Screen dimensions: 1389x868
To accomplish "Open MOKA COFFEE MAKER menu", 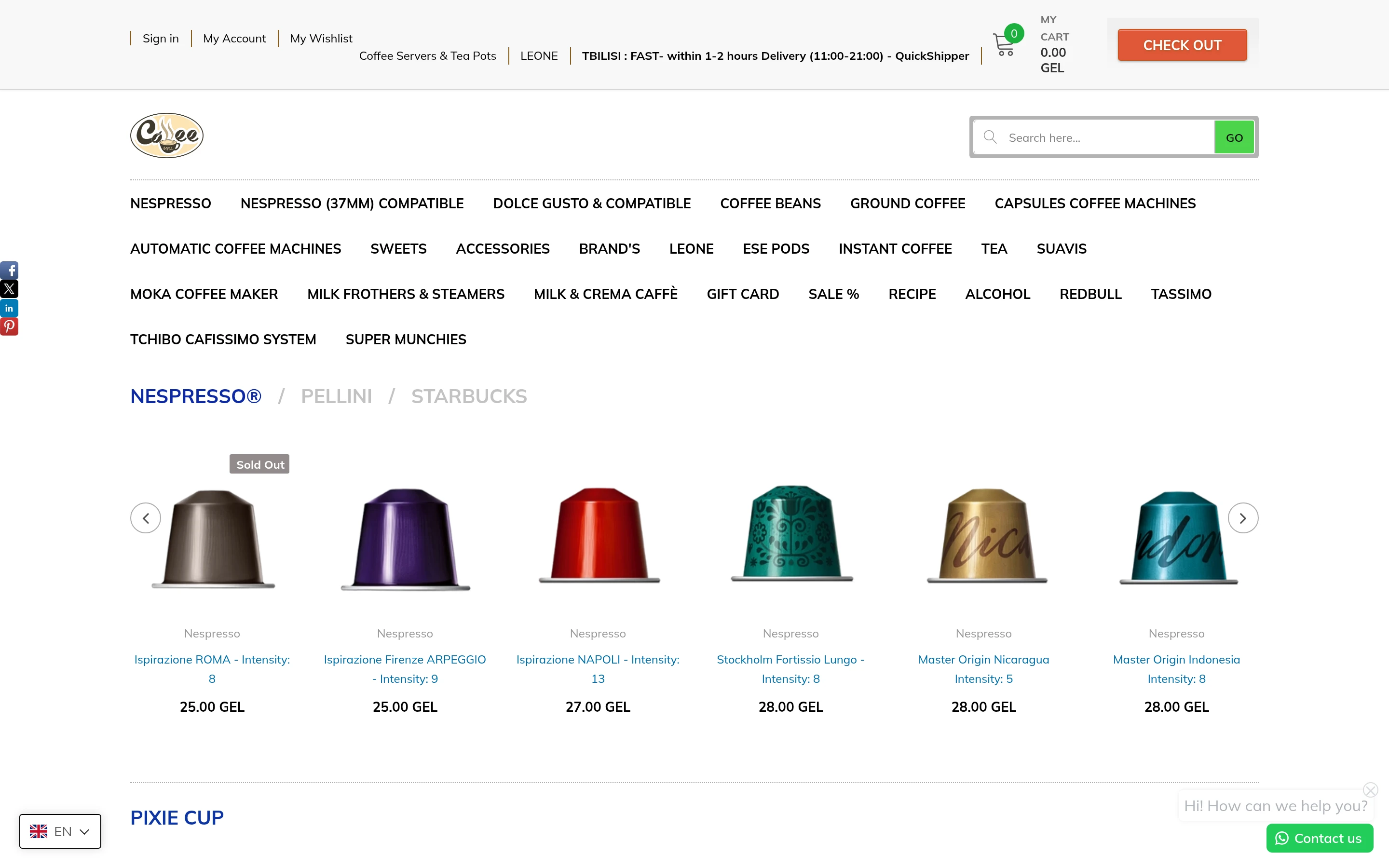I will pyautogui.click(x=204, y=294).
